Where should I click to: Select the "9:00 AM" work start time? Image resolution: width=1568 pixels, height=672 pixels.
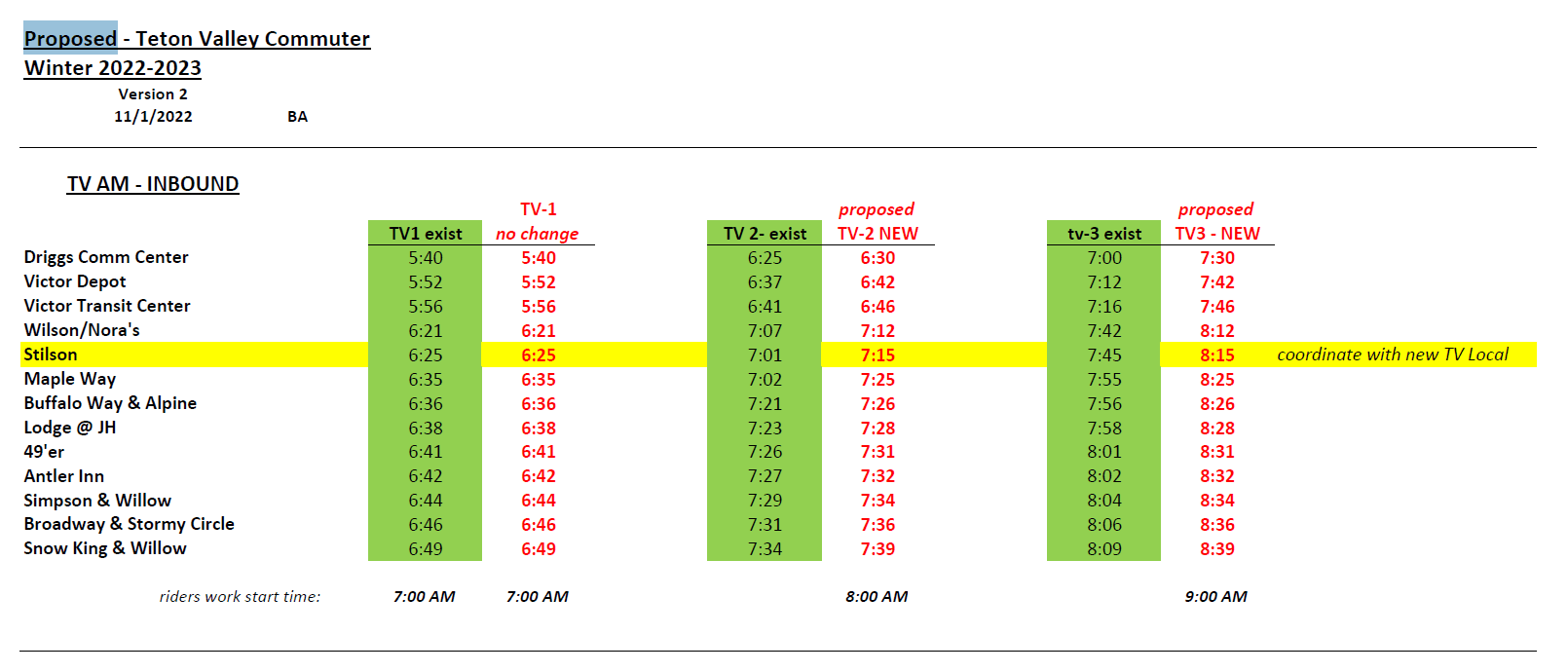click(x=1215, y=597)
